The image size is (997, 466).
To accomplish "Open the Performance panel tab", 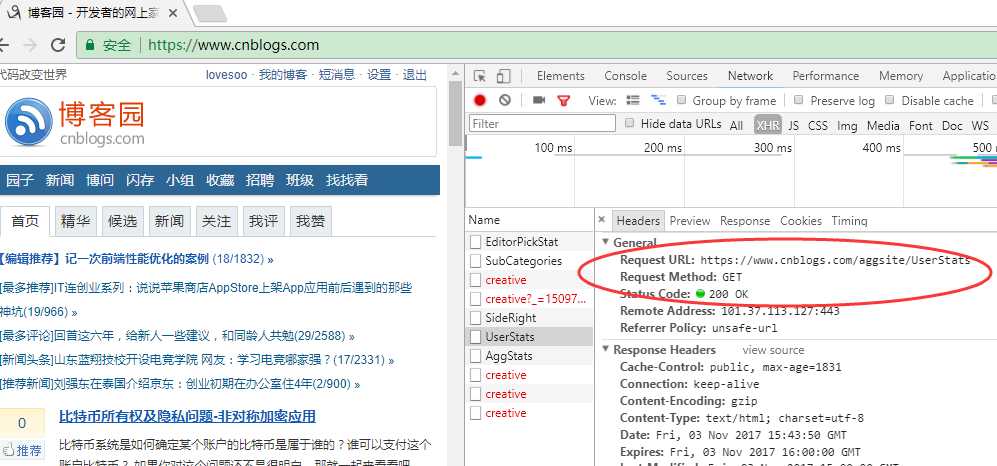I will [825, 76].
